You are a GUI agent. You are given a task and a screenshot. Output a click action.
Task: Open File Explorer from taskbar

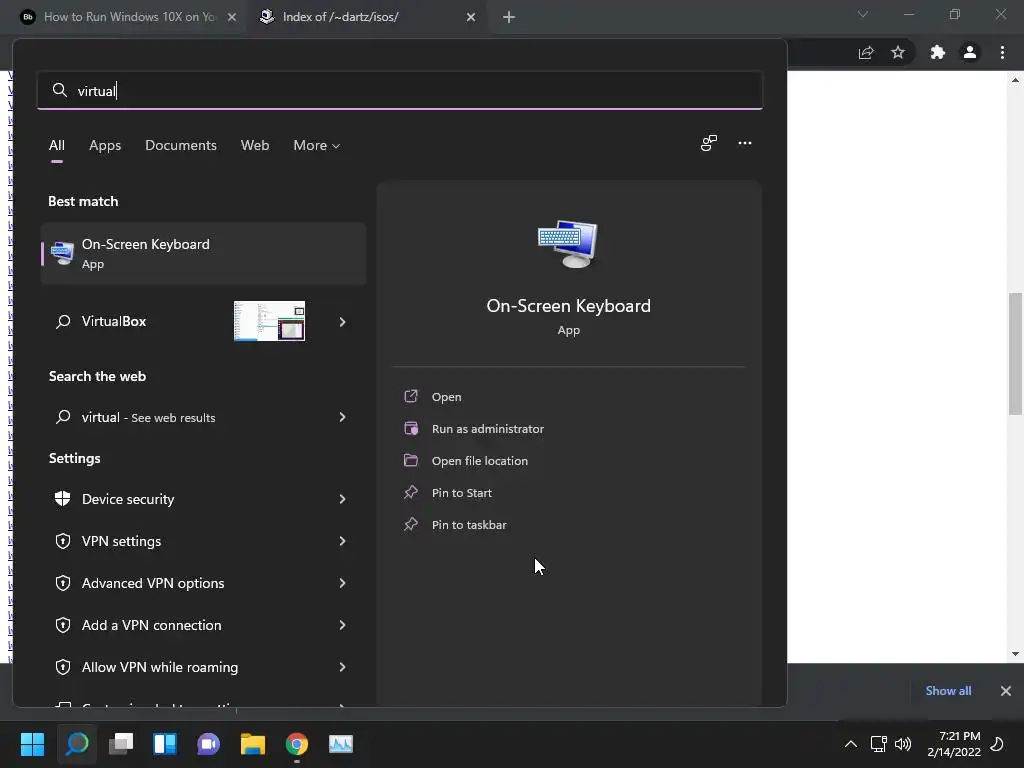coord(253,744)
